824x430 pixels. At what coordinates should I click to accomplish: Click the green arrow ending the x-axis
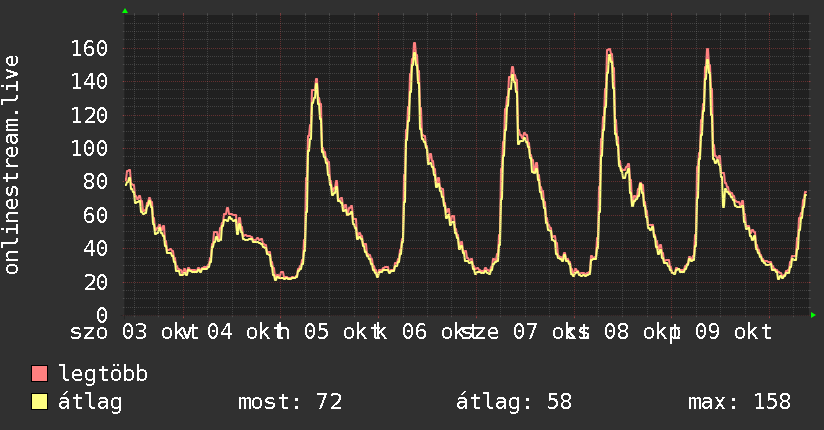[813, 315]
